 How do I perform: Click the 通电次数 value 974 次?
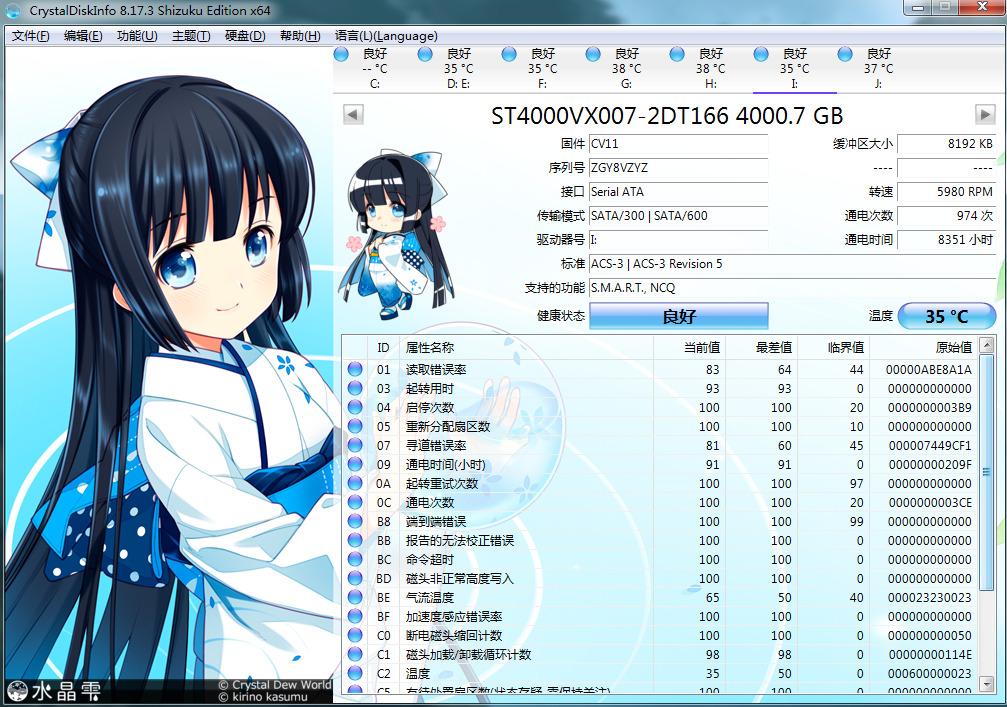tap(947, 216)
